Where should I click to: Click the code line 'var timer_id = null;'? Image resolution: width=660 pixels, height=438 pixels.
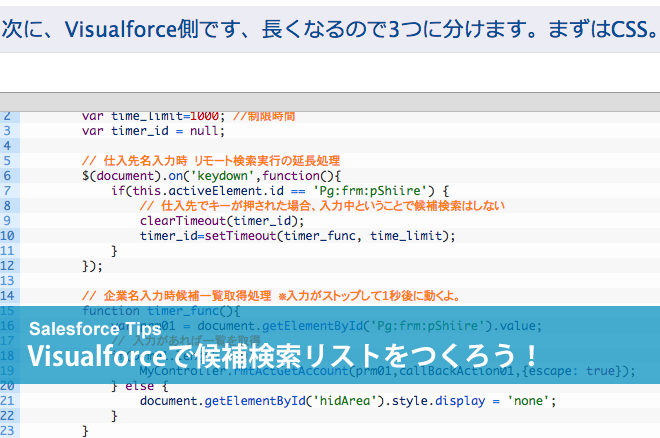[x=153, y=131]
